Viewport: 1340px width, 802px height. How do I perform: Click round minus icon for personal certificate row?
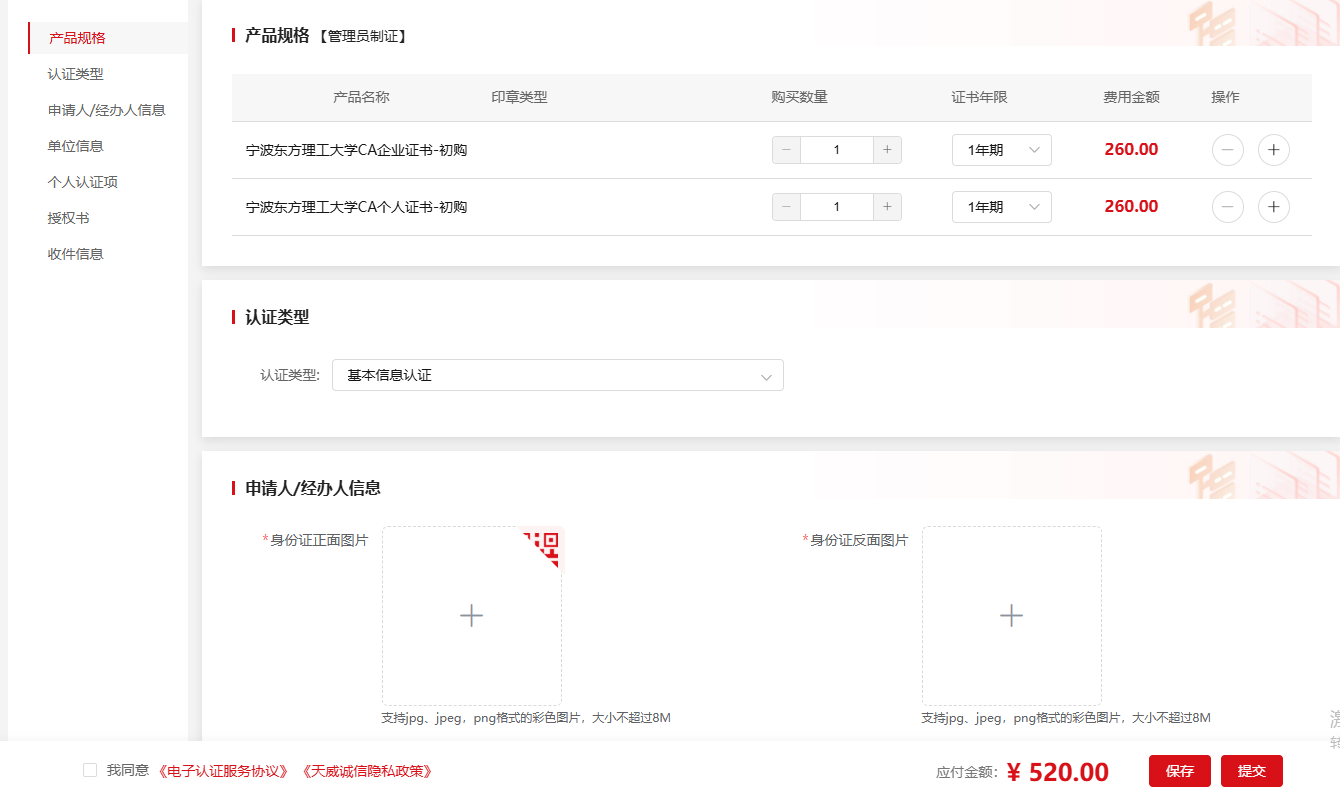(1227, 207)
